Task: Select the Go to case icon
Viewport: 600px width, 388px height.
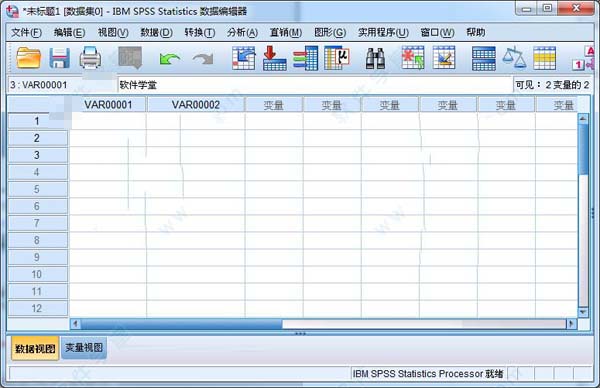Action: pyautogui.click(x=244, y=58)
